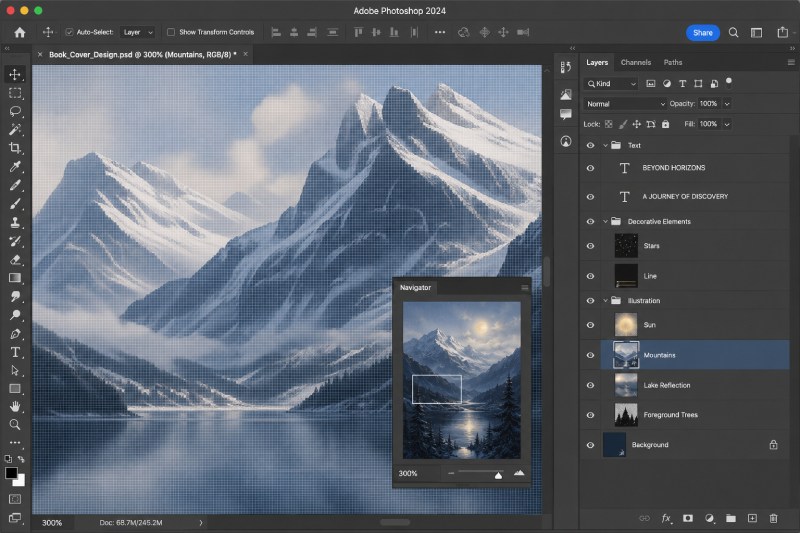
Task: Toggle the Auto-Select checkbox
Action: pyautogui.click(x=69, y=32)
